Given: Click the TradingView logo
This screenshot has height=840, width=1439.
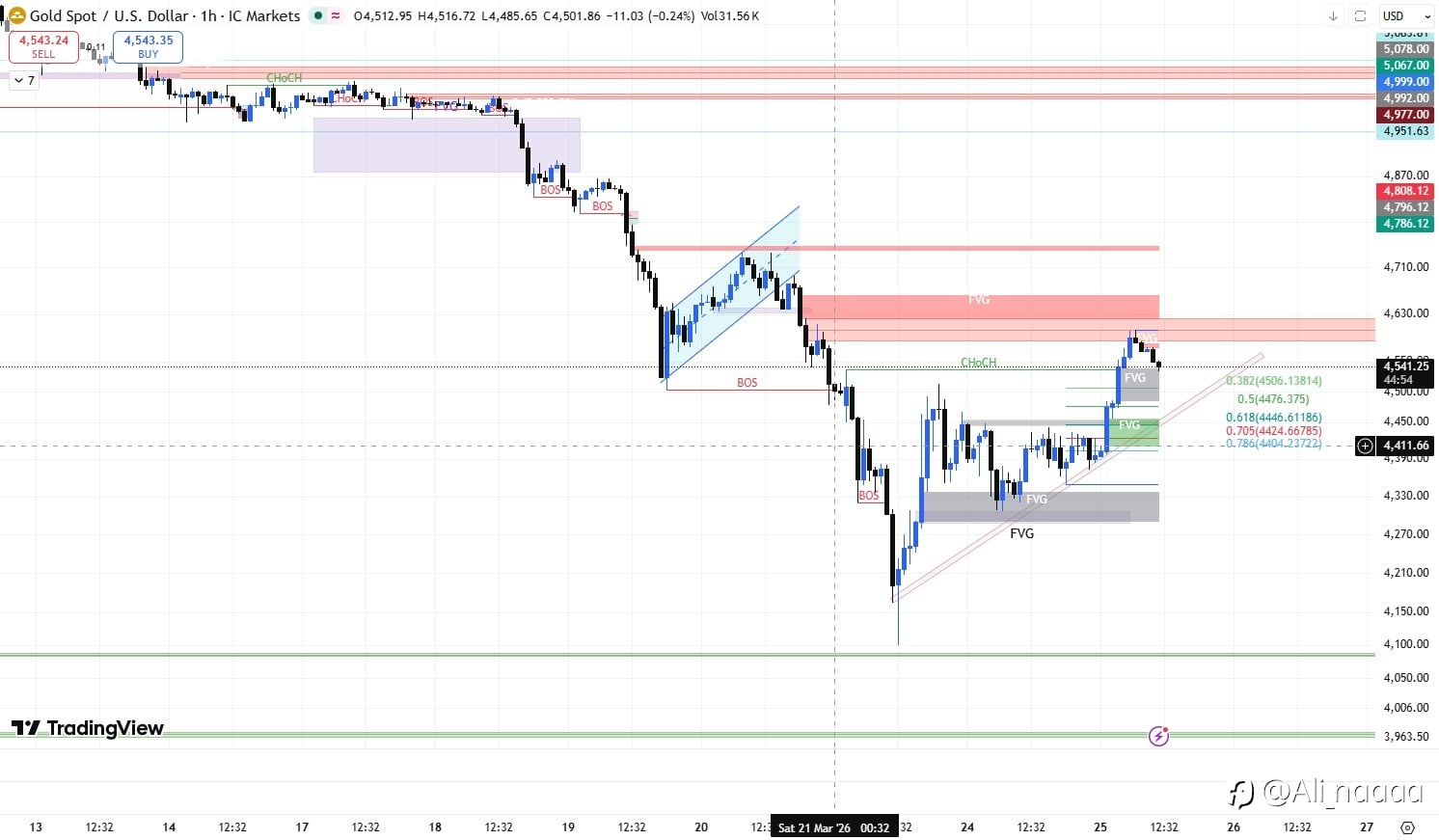Looking at the screenshot, I should pos(88,728).
